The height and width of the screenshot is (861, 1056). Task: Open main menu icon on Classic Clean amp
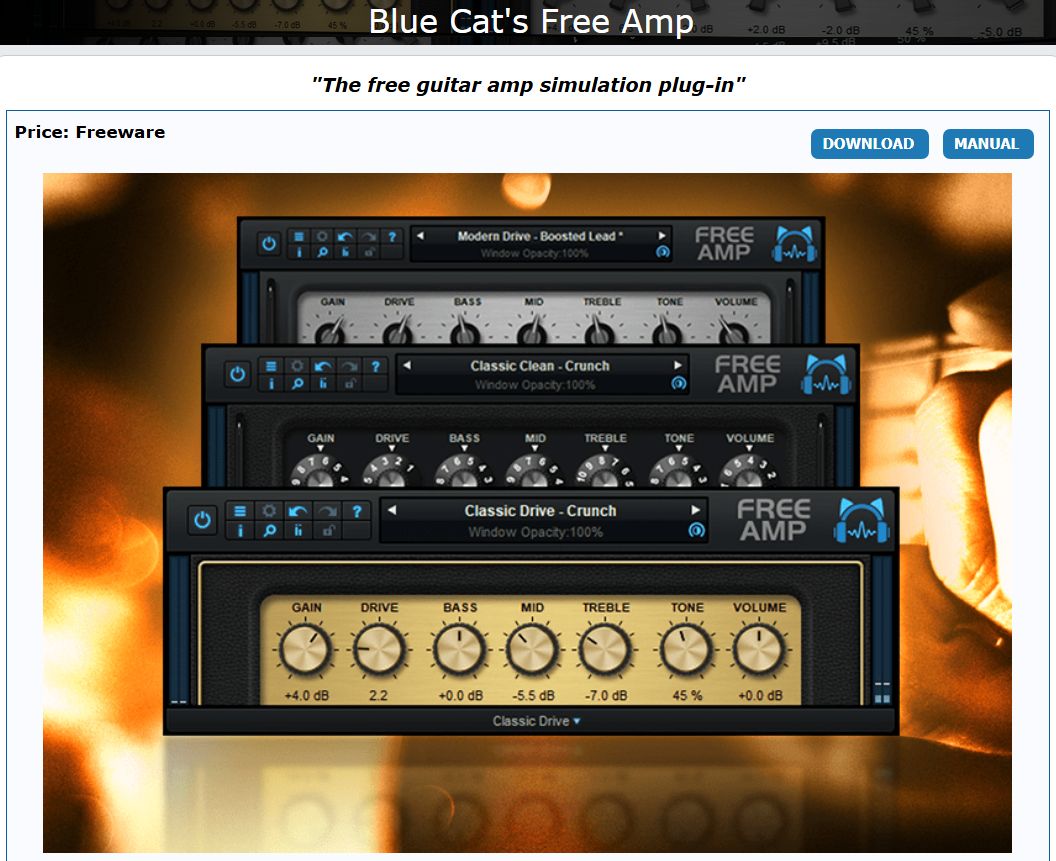pos(271,366)
